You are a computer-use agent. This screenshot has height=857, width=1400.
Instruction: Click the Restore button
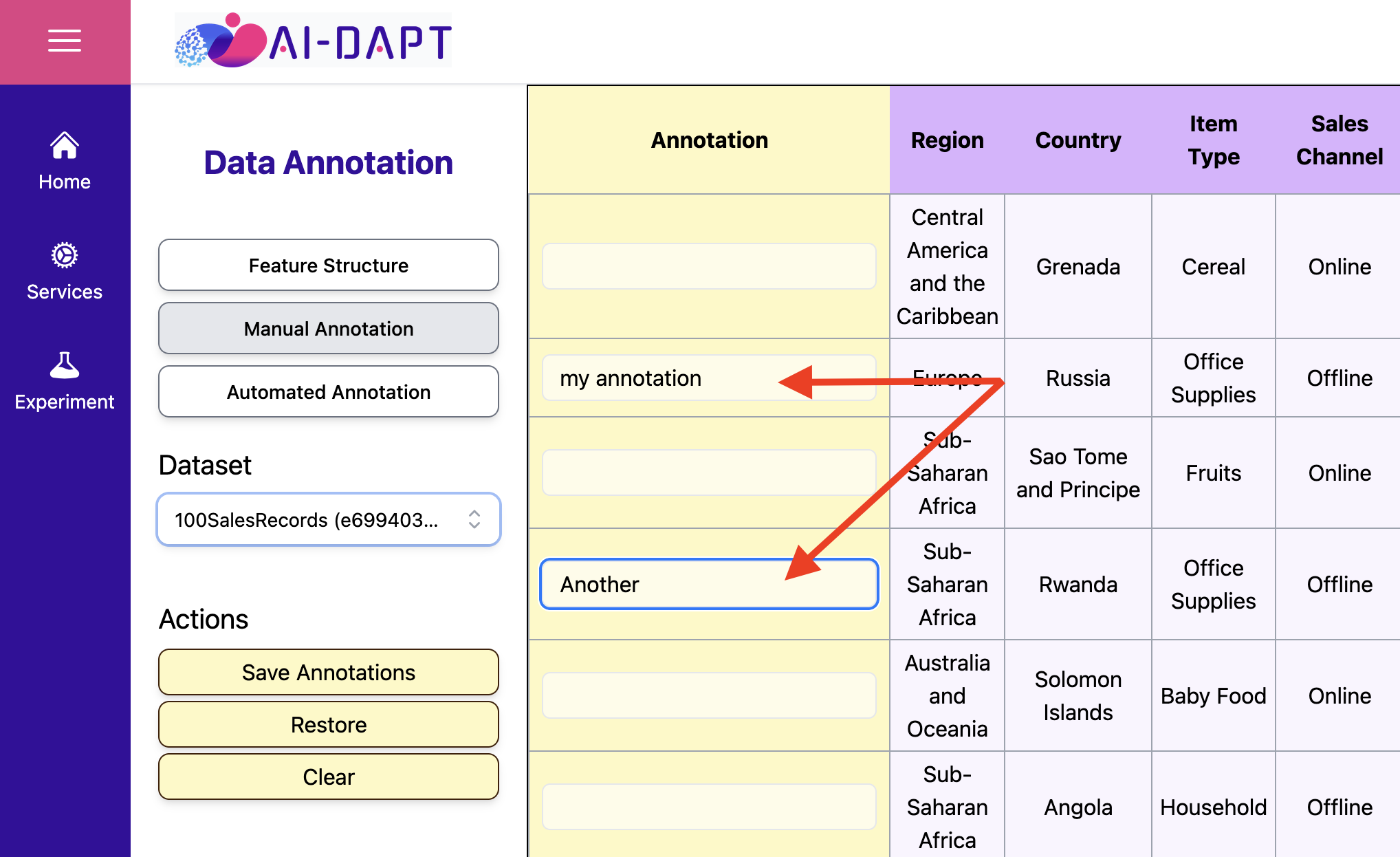point(329,724)
